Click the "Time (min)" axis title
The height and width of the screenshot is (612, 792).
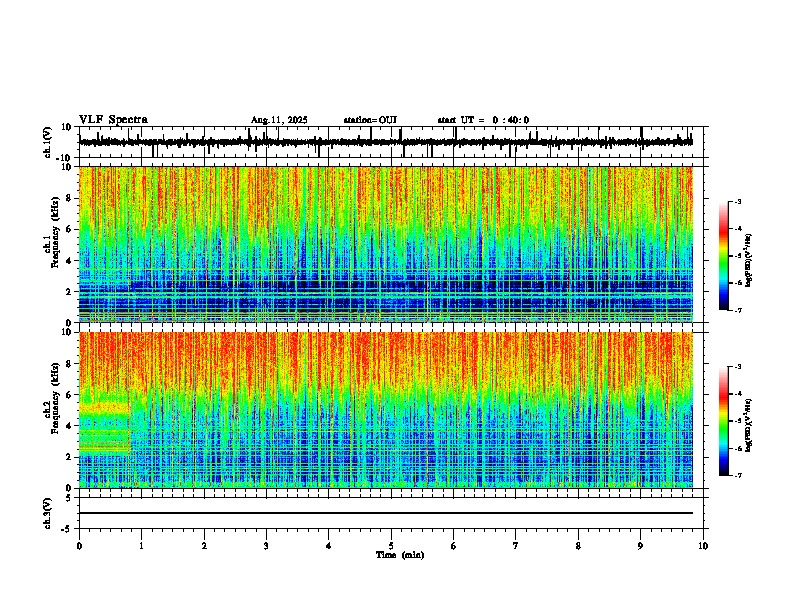coord(400,555)
